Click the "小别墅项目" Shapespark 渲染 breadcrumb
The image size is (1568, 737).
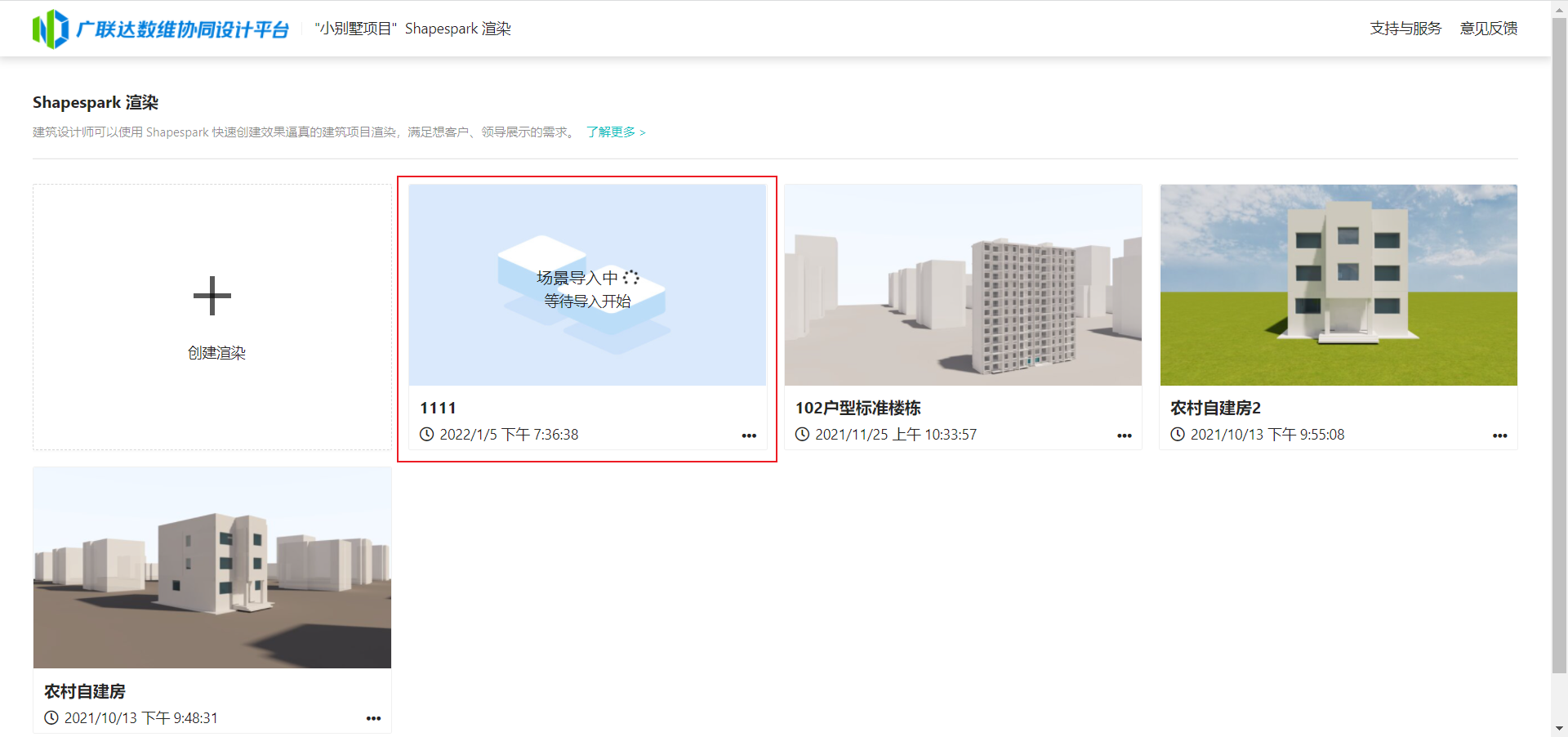click(413, 29)
